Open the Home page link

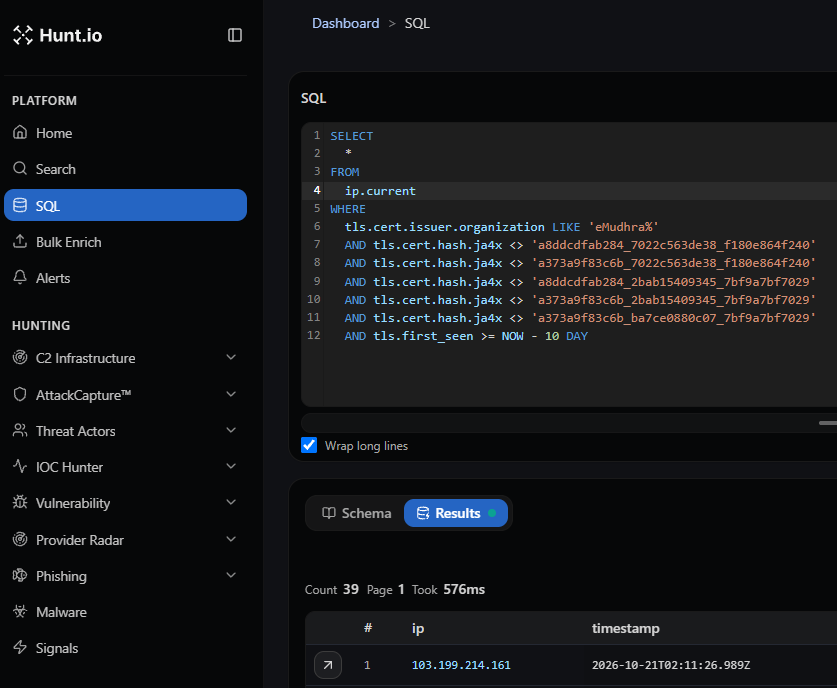[125, 132]
